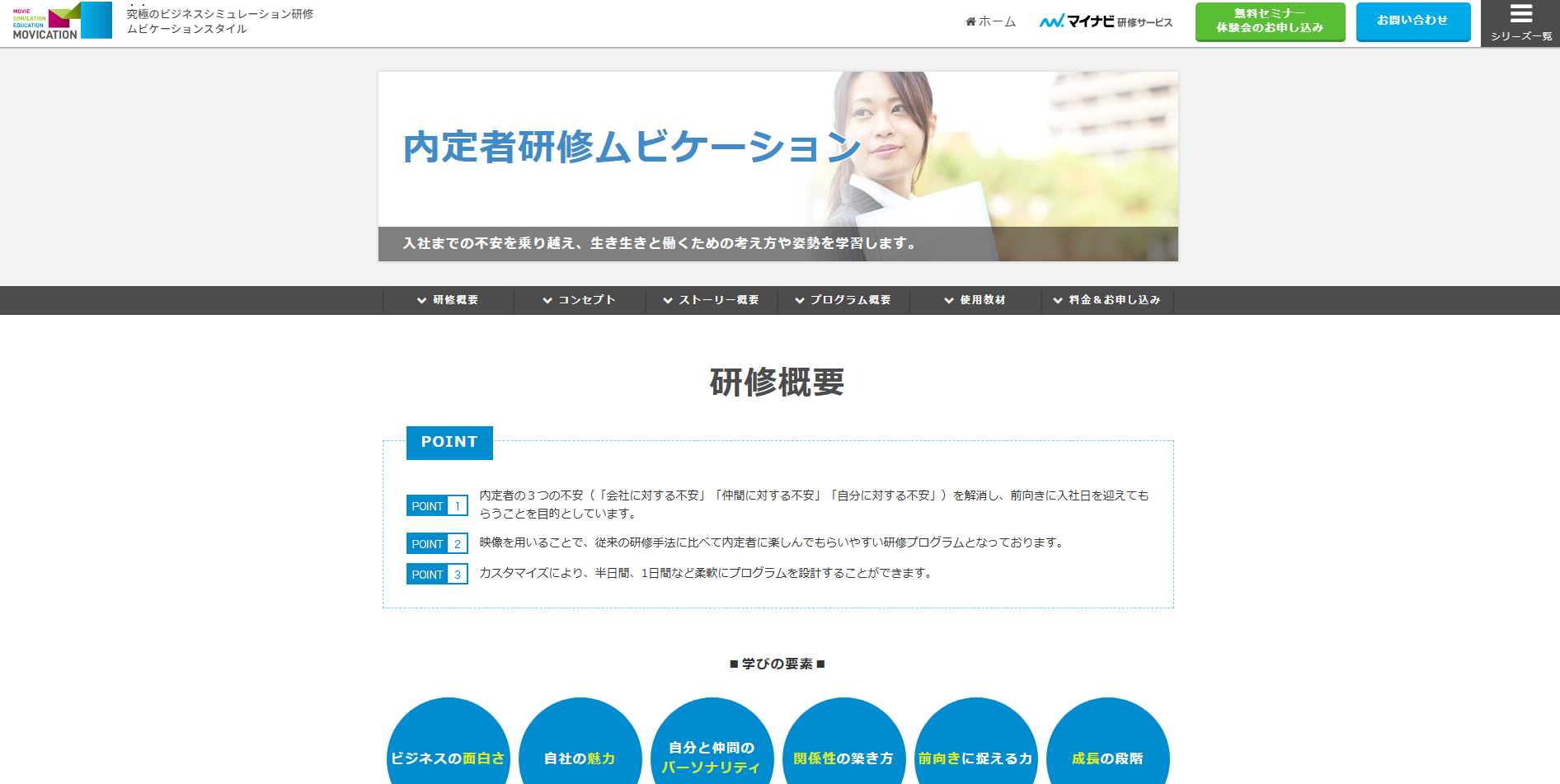Click the home icon link
This screenshot has width=1560, height=784.
coord(990,21)
